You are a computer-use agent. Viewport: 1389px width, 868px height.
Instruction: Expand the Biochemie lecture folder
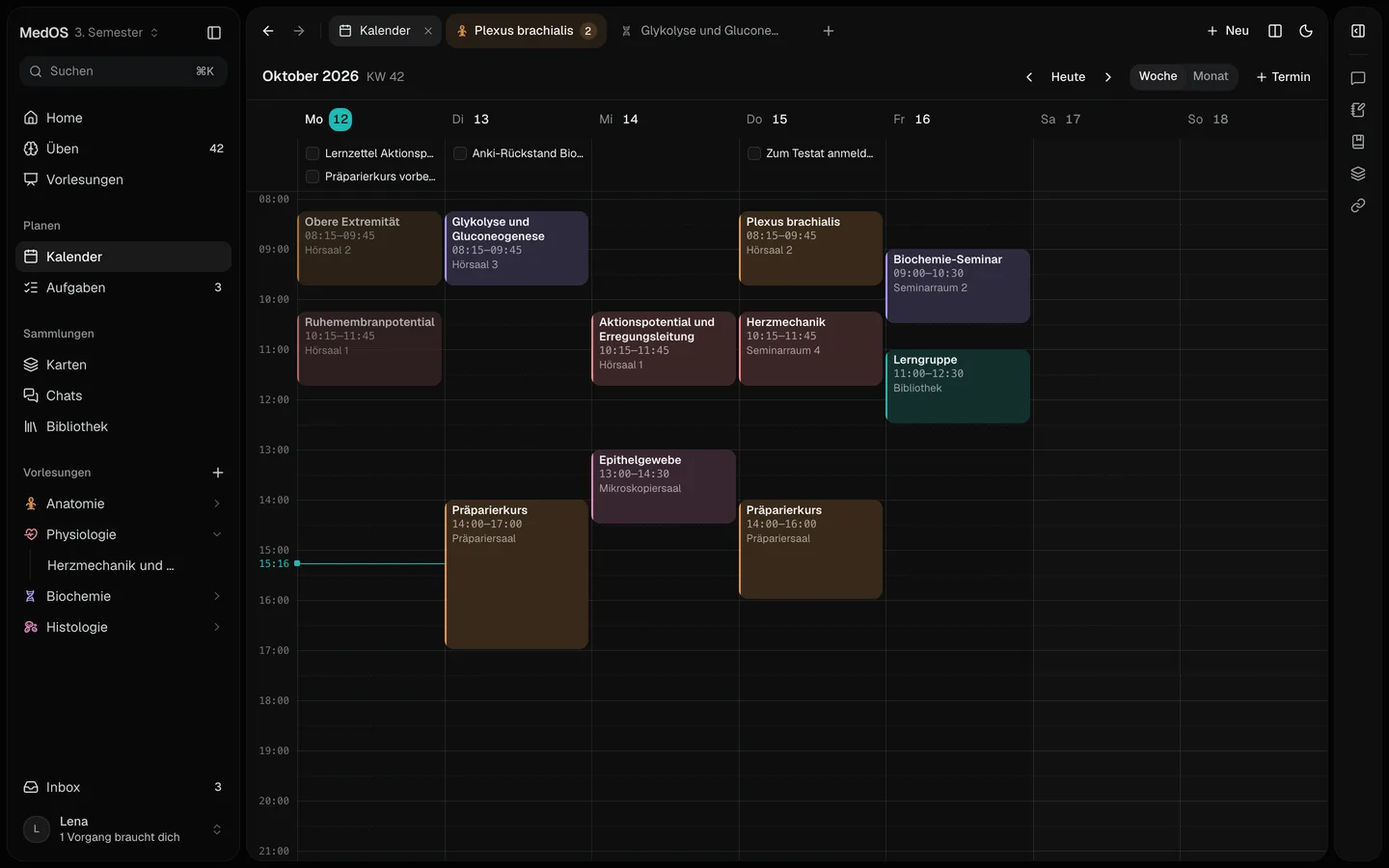point(216,596)
